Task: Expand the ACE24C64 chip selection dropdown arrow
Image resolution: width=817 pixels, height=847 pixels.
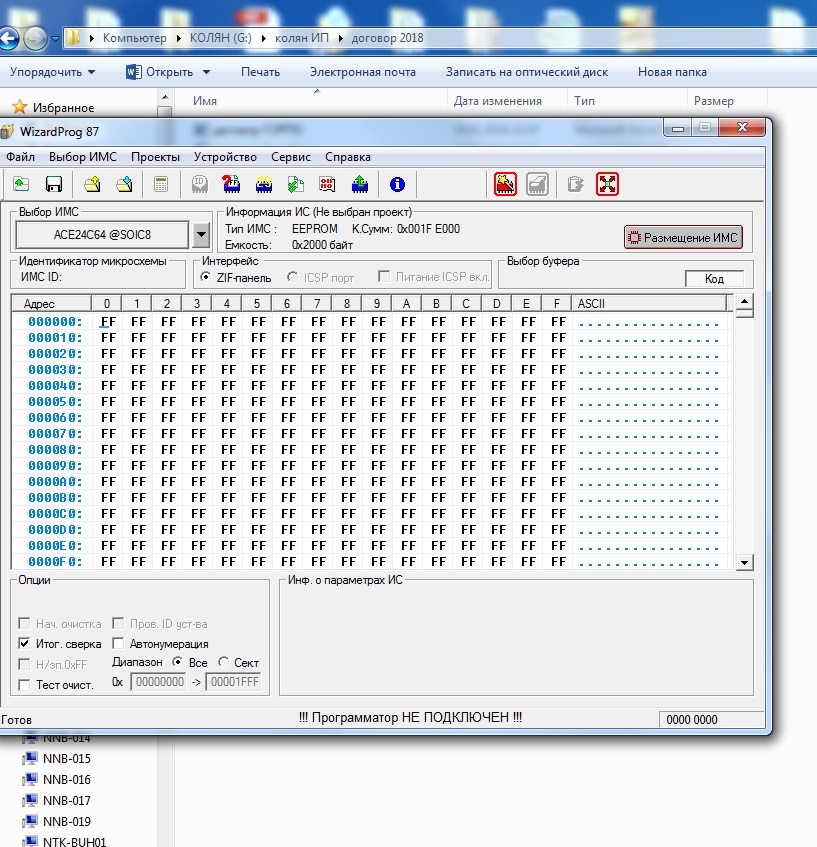Action: (200, 235)
